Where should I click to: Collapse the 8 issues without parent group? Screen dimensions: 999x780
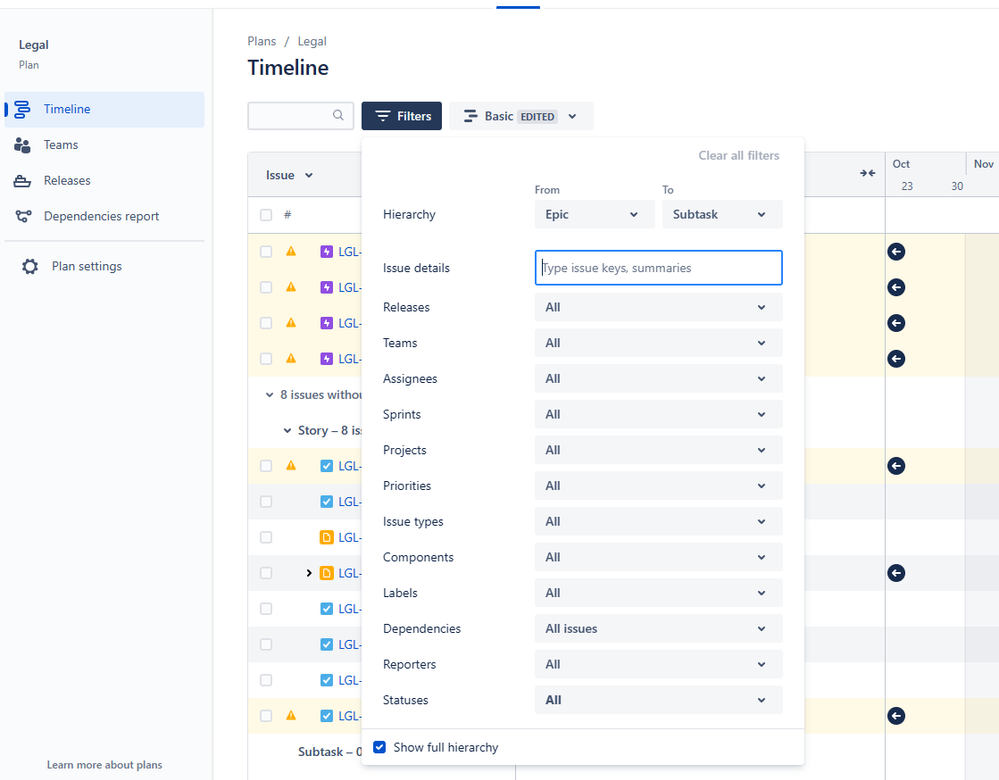pyautogui.click(x=270, y=395)
